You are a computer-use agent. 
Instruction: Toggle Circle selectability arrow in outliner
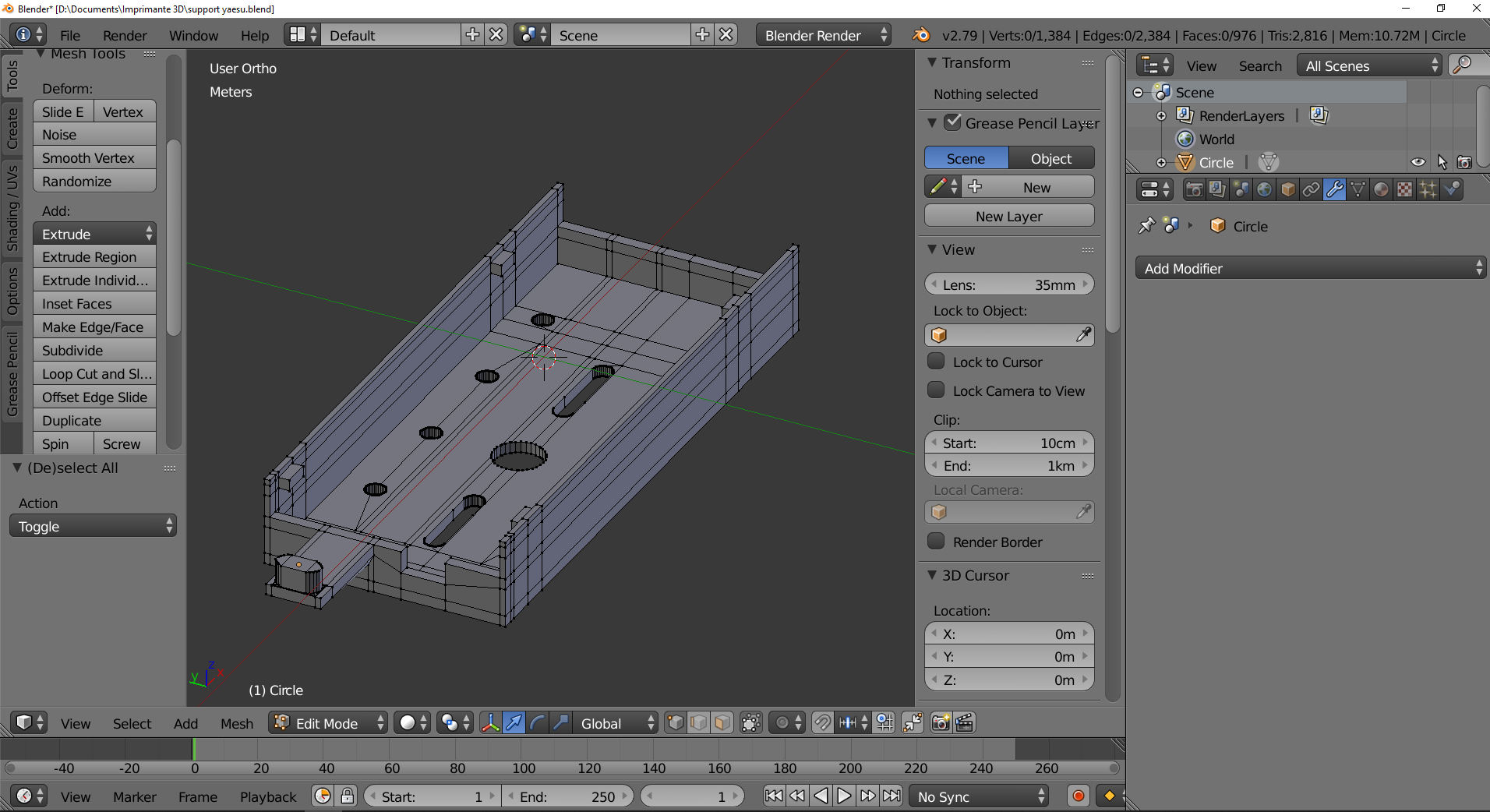click(1442, 162)
